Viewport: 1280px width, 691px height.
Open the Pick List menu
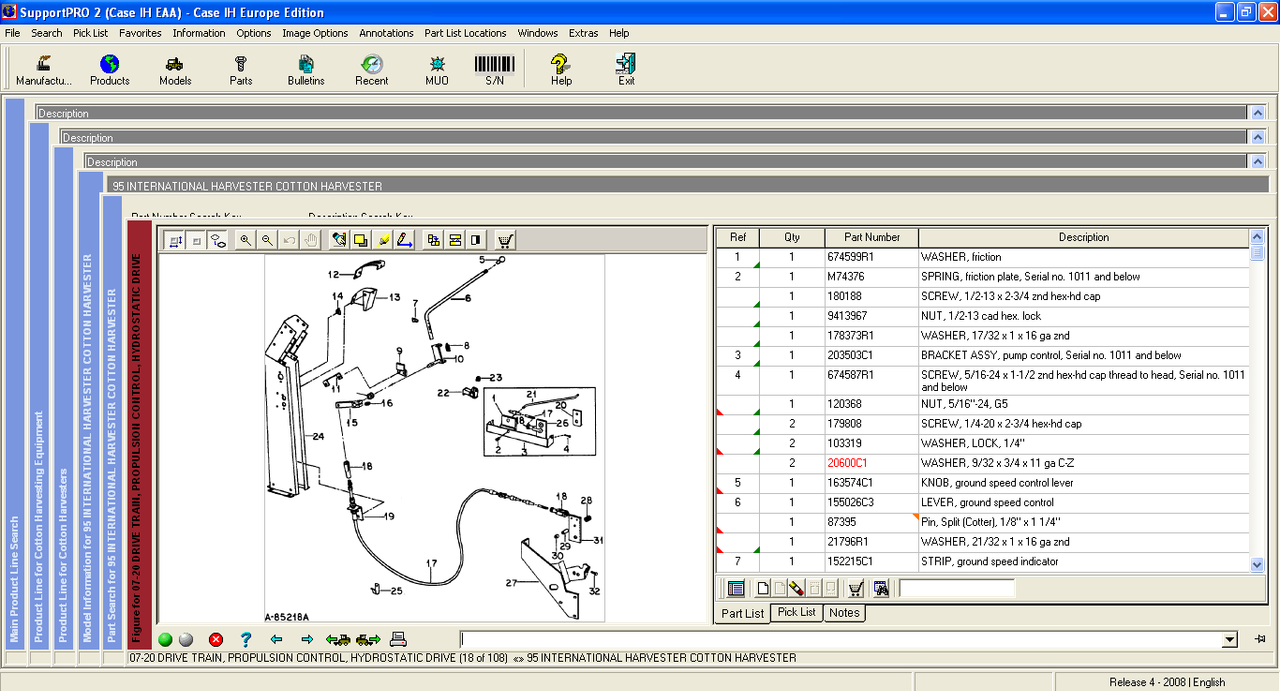coord(90,33)
